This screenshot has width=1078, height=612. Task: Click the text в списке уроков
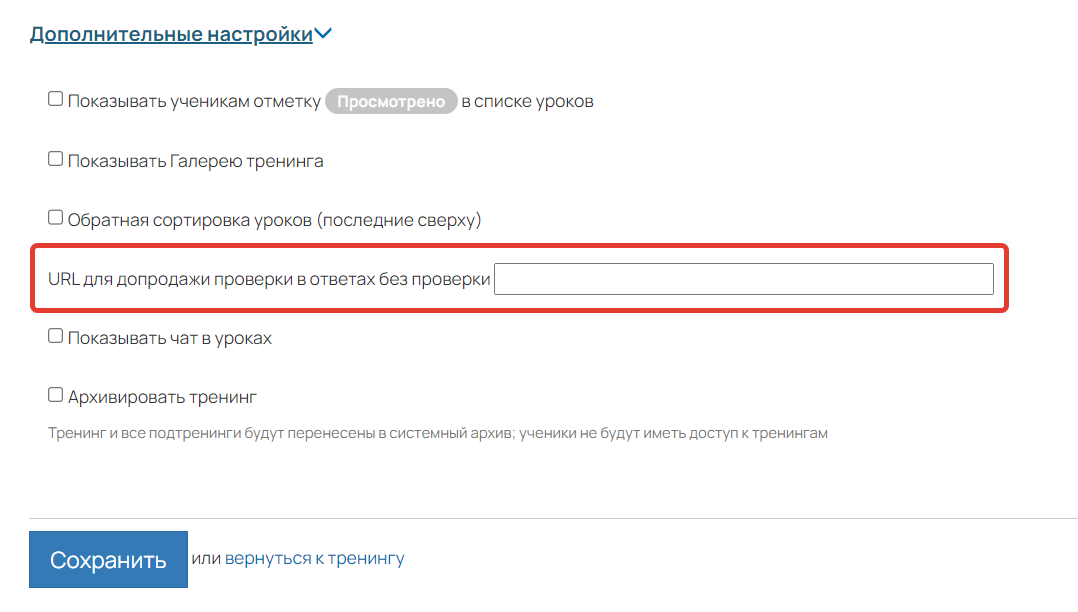527,102
